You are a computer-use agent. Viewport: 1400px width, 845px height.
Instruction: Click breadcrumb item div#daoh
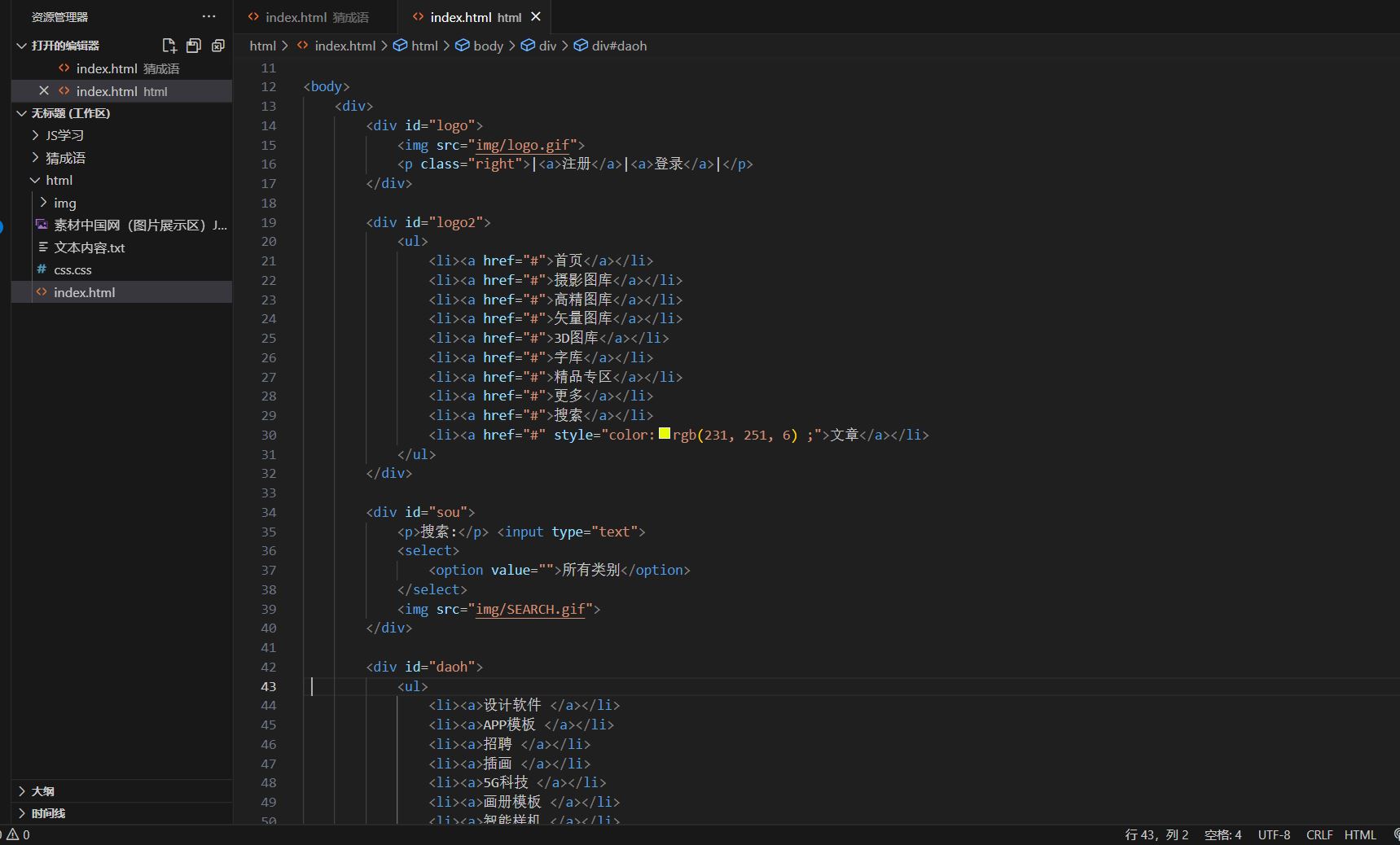pos(619,46)
